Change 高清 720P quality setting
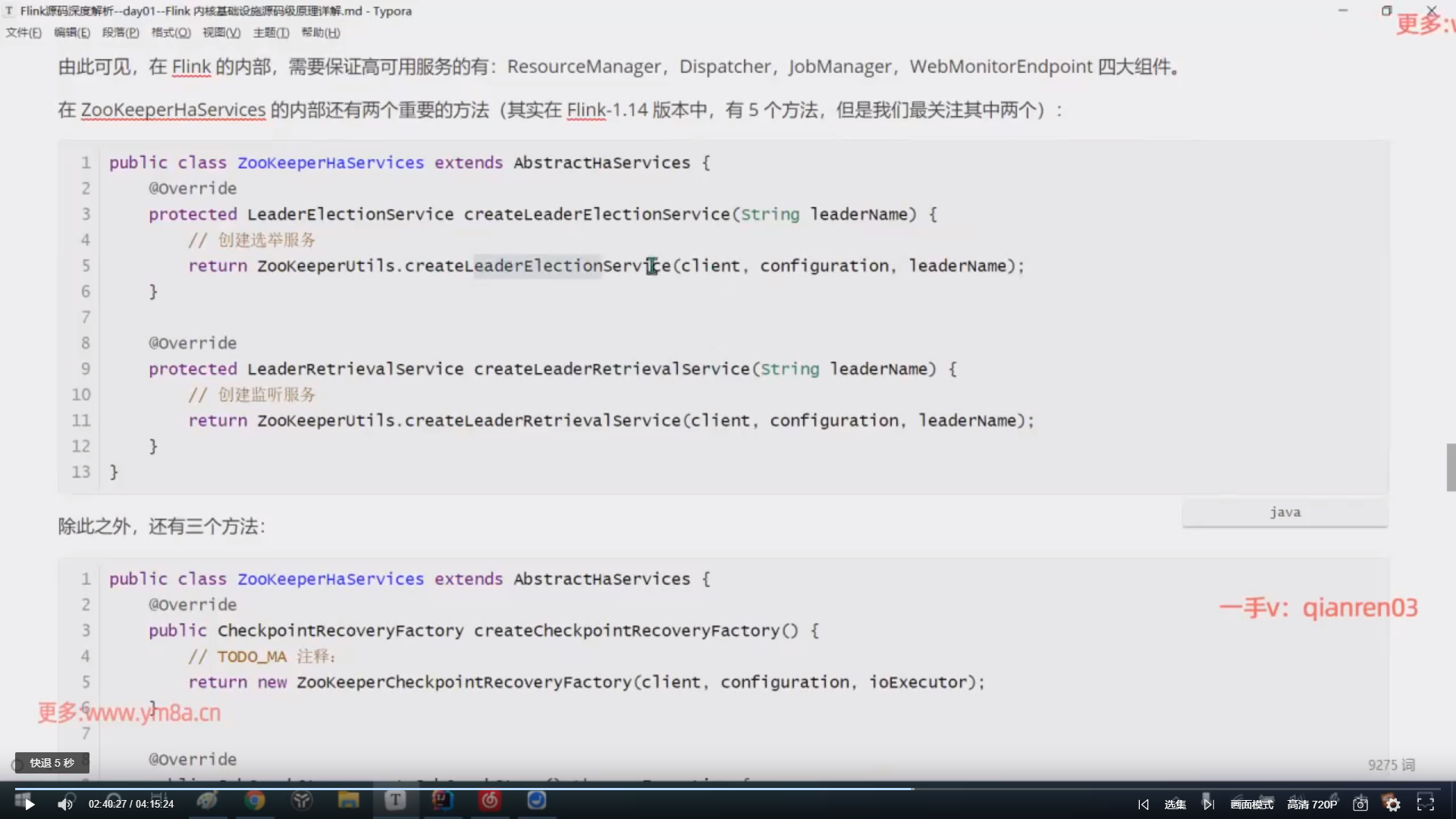Screen dimensions: 1456x819 click(x=1312, y=805)
